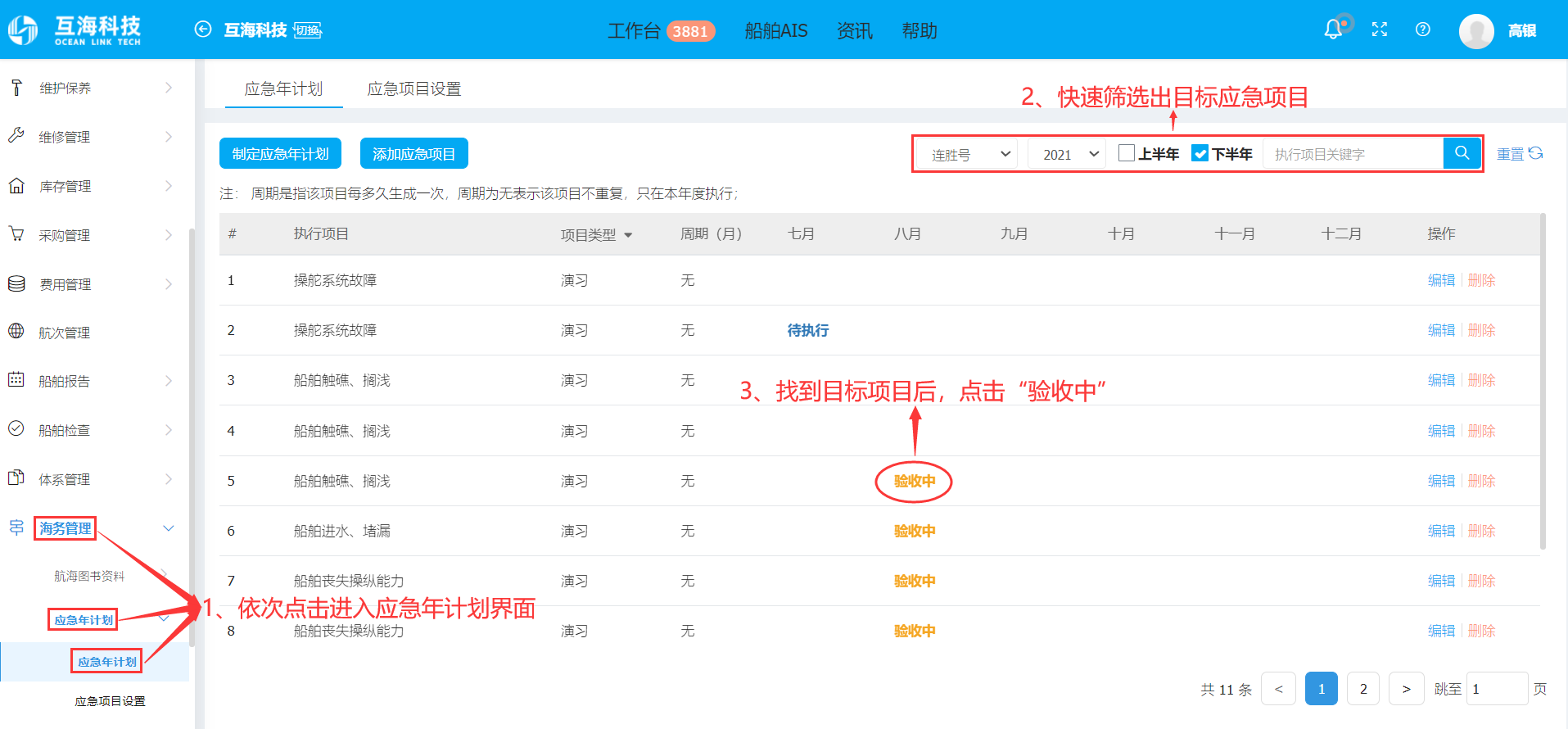Click 删除 in row 2 操舵系统故障
Screen dimensions: 1568x729
pyautogui.click(x=1481, y=330)
